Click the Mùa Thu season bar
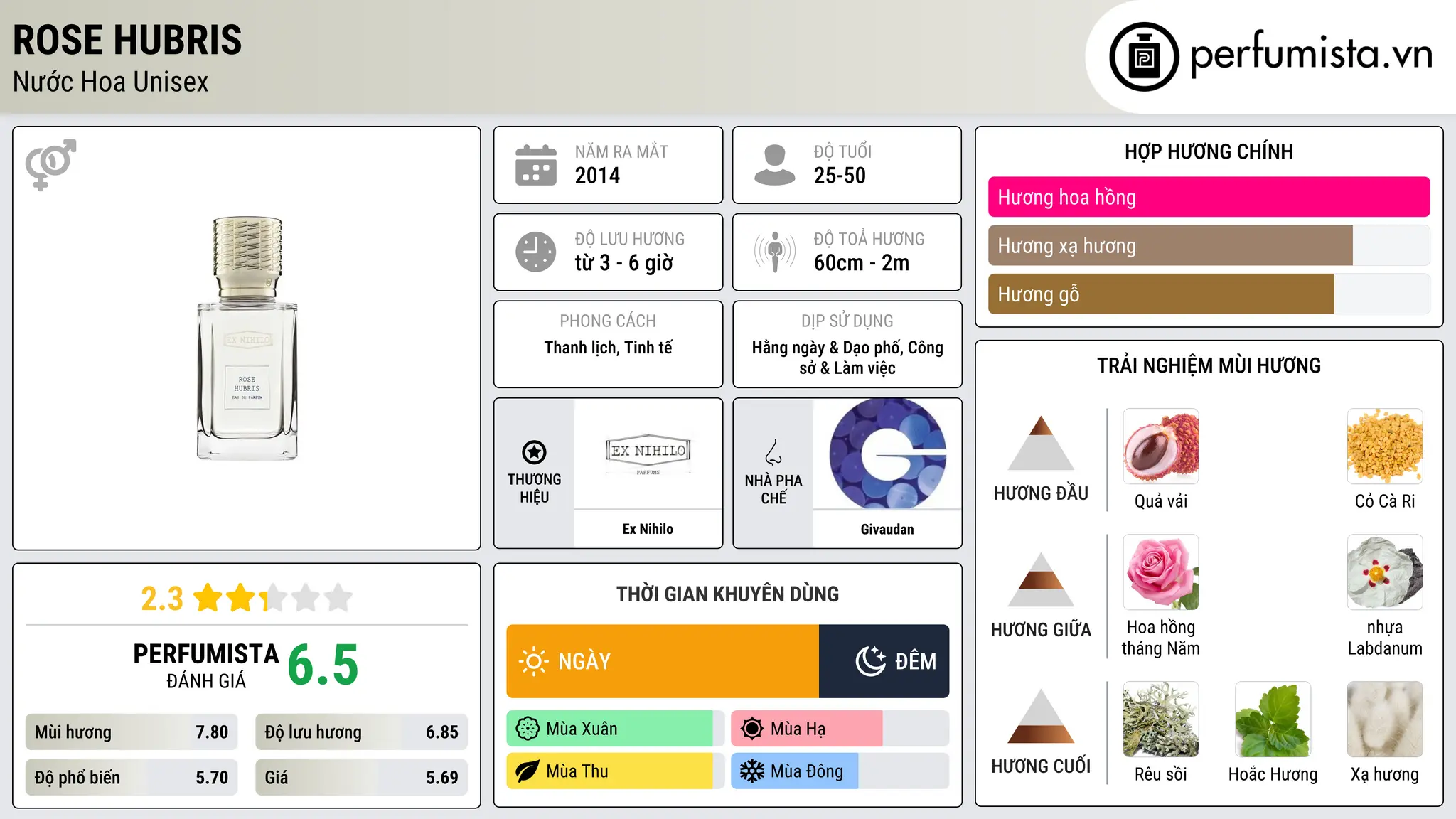Viewport: 1456px width, 819px height. point(616,771)
